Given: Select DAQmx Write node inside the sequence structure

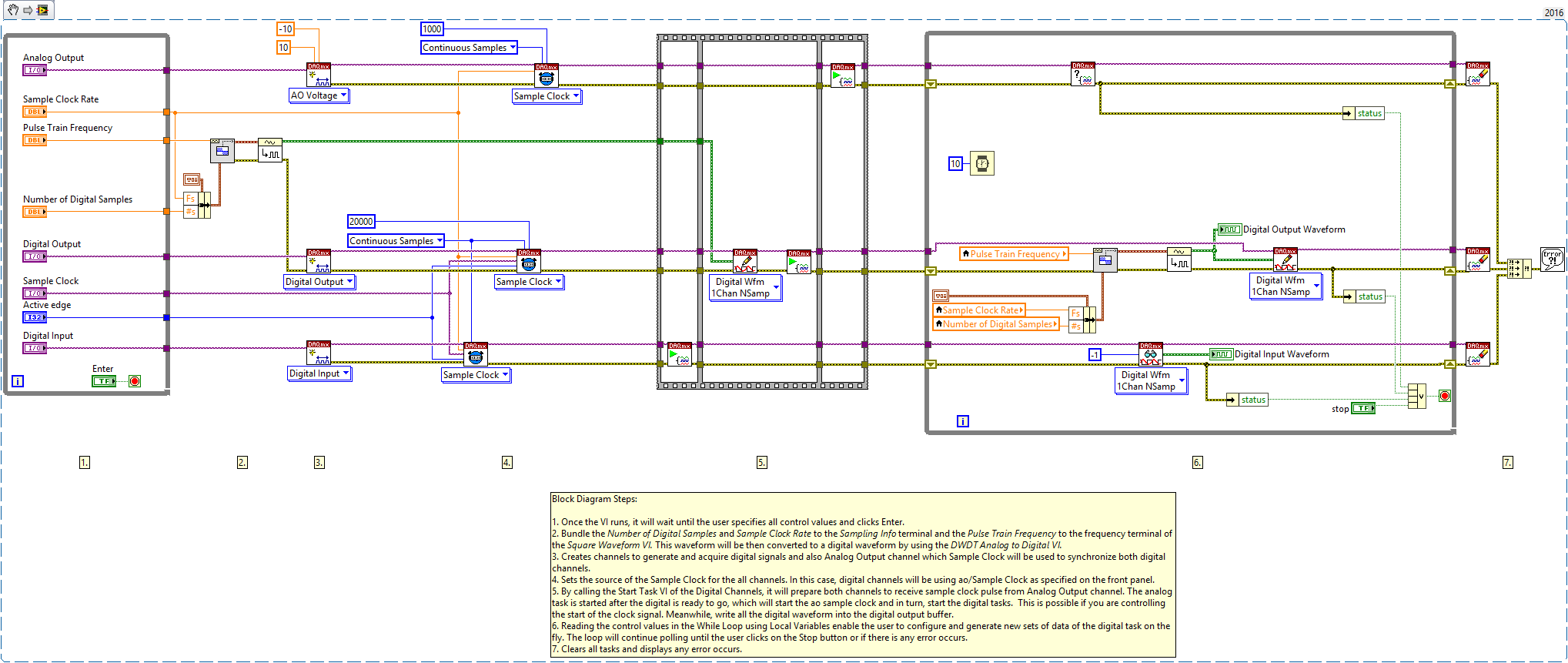Looking at the screenshot, I should tap(745, 261).
